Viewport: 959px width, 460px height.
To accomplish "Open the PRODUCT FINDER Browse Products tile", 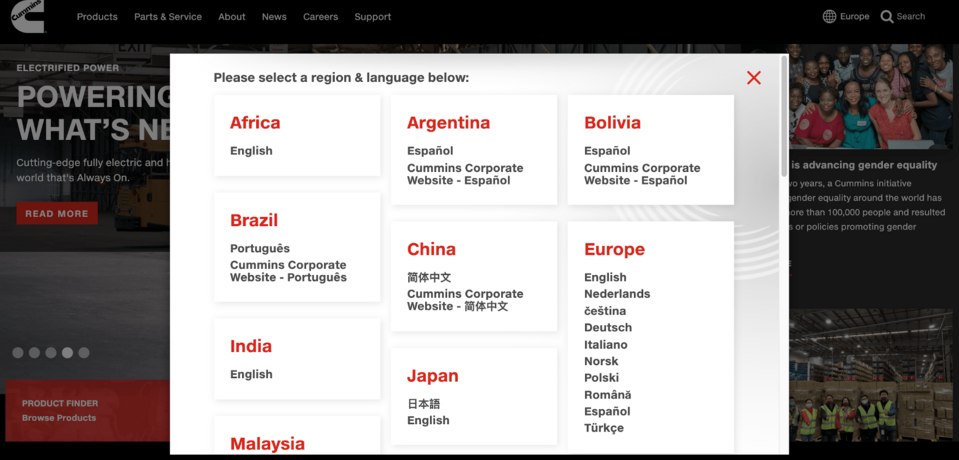I will coord(87,410).
